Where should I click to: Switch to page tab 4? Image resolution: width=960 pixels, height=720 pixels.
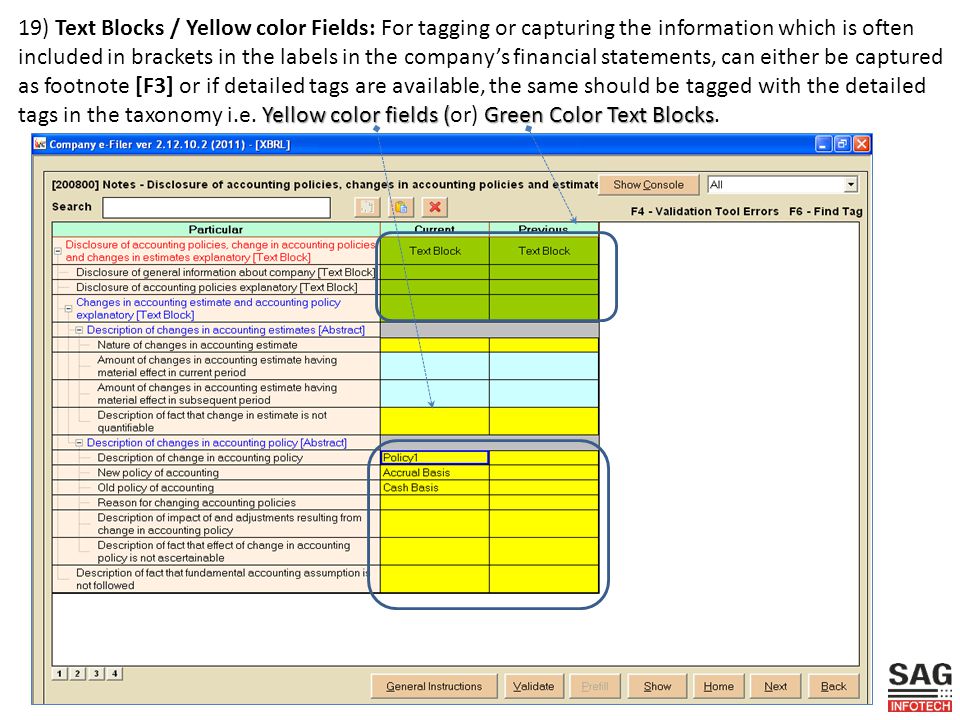tap(114, 673)
